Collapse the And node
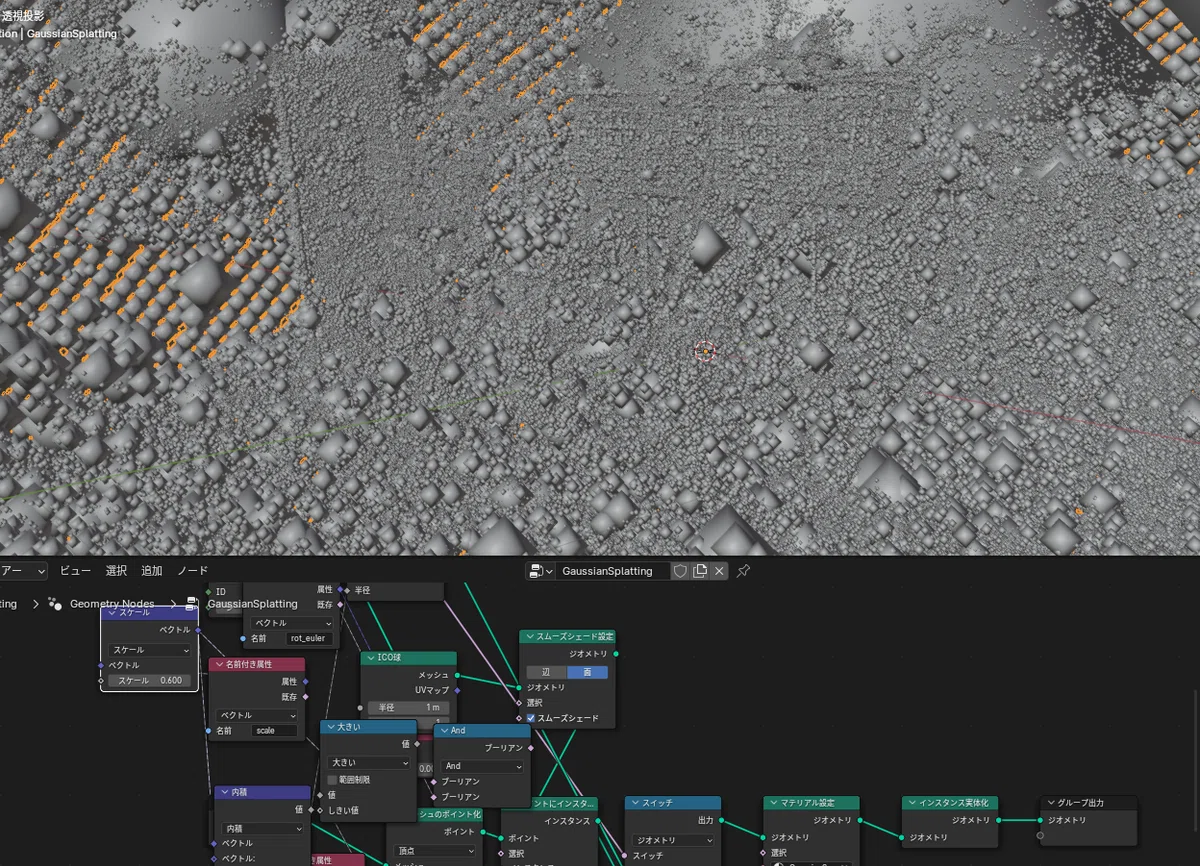The height and width of the screenshot is (866, 1200). click(x=444, y=731)
